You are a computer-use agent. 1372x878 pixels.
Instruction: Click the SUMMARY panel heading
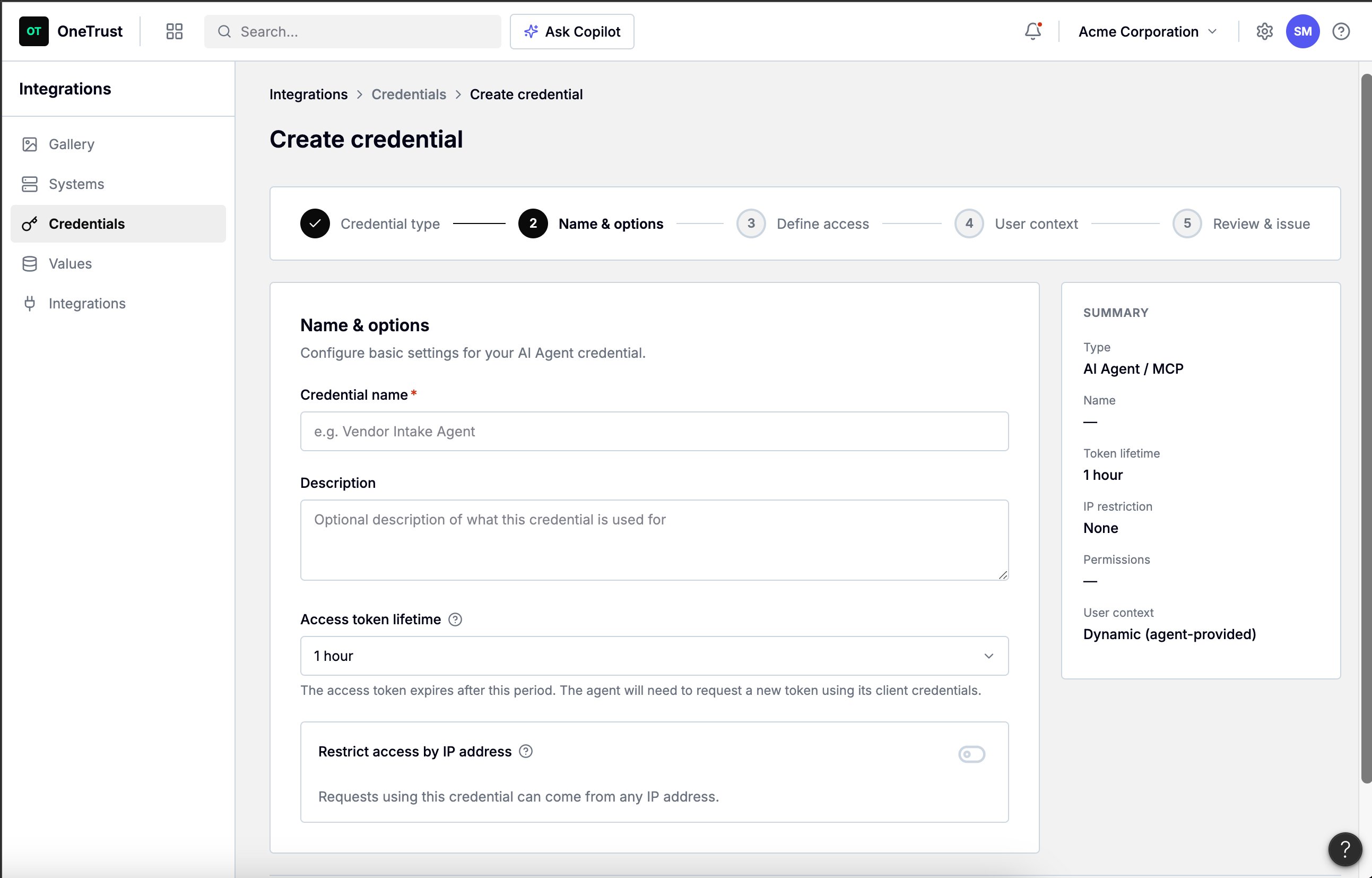[x=1116, y=313]
